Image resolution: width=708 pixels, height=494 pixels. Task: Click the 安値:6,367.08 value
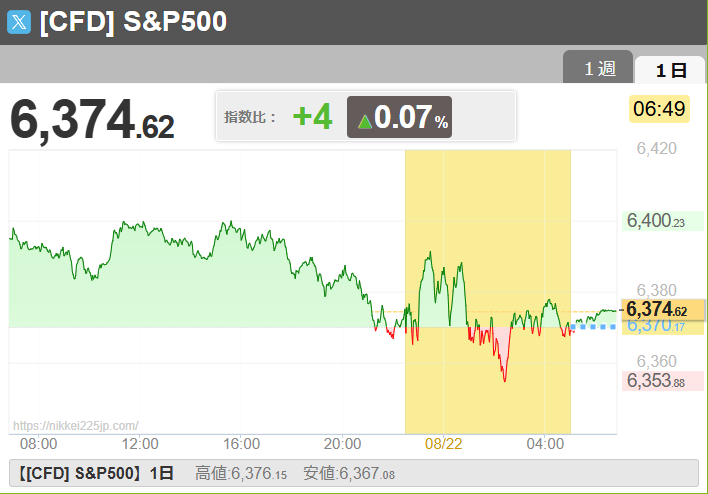349,473
